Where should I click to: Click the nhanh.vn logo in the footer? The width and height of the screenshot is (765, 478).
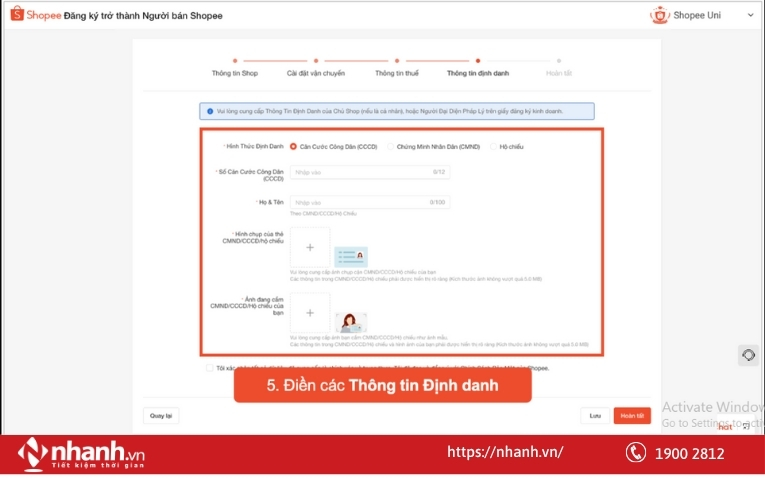(x=82, y=454)
